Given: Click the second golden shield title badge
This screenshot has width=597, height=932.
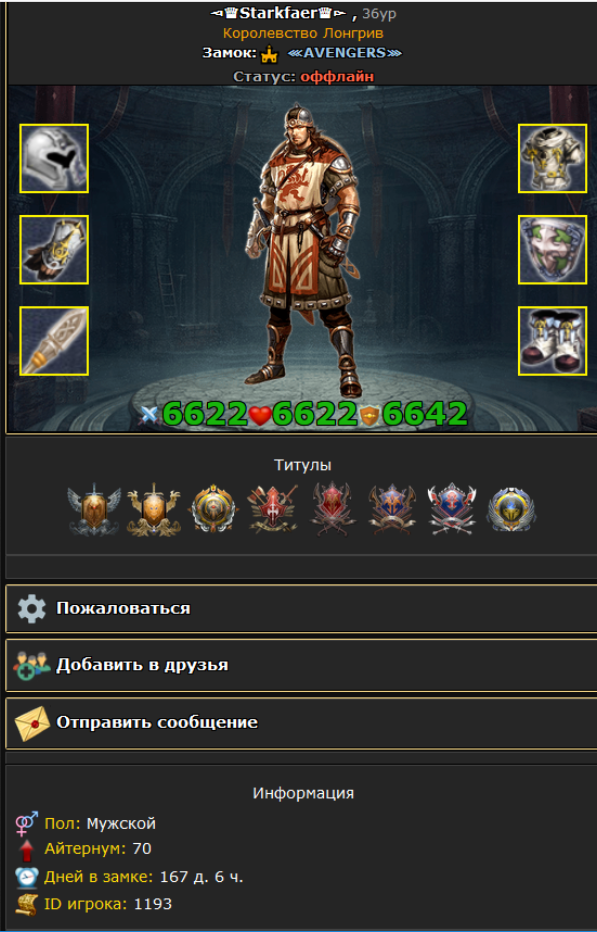Looking at the screenshot, I should coord(153,510).
